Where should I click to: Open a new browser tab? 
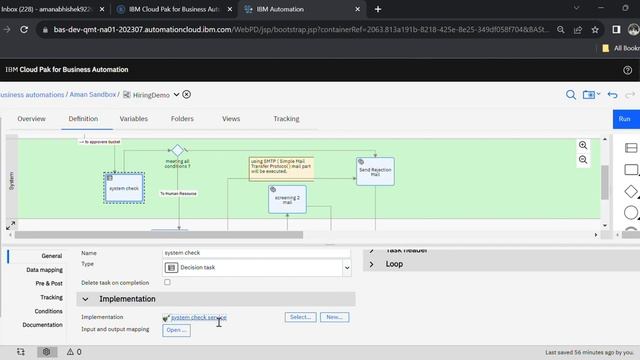[378, 9]
